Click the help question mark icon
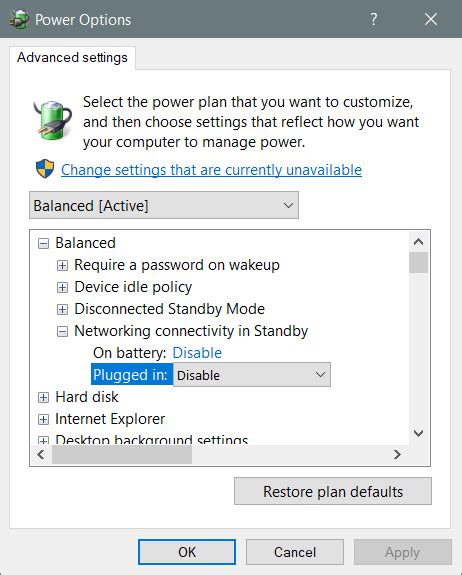The image size is (462, 575). pyautogui.click(x=373, y=19)
